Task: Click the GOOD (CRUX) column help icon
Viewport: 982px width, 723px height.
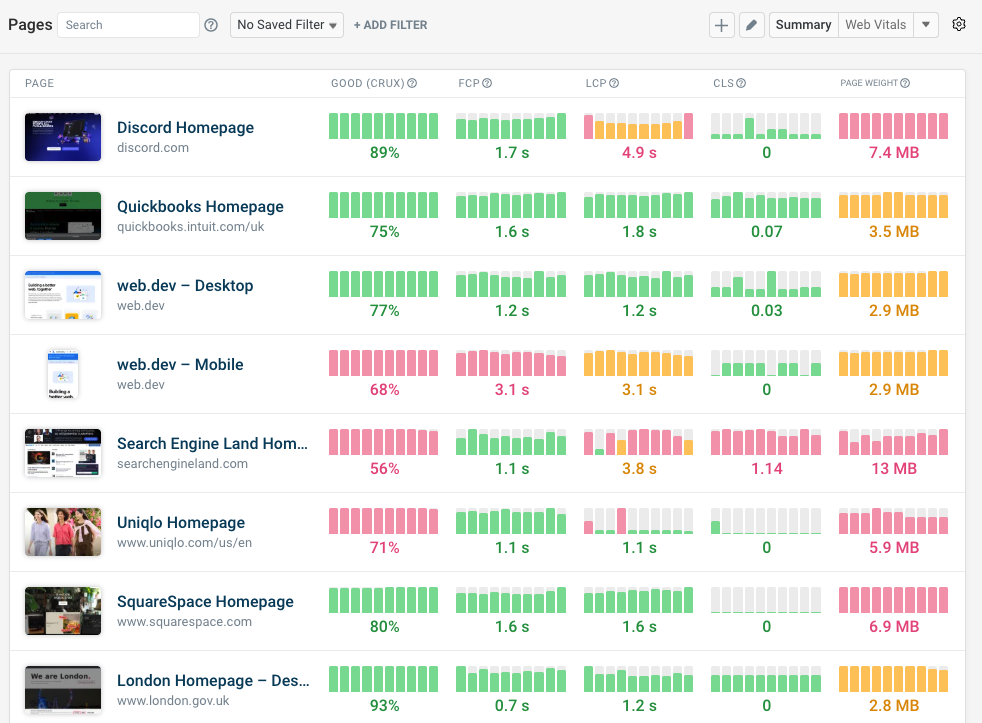Action: pos(411,83)
